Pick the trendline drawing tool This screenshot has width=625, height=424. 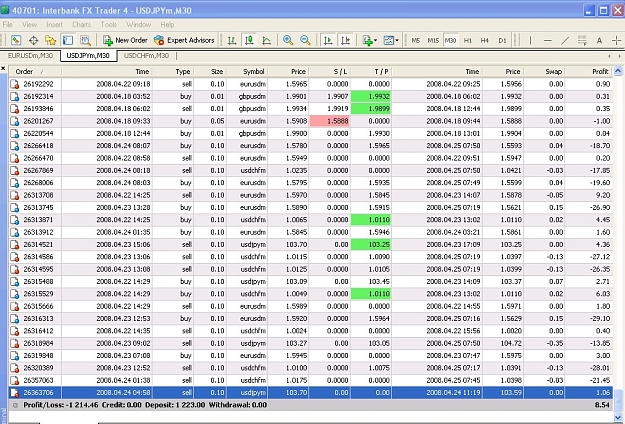(x=565, y=40)
